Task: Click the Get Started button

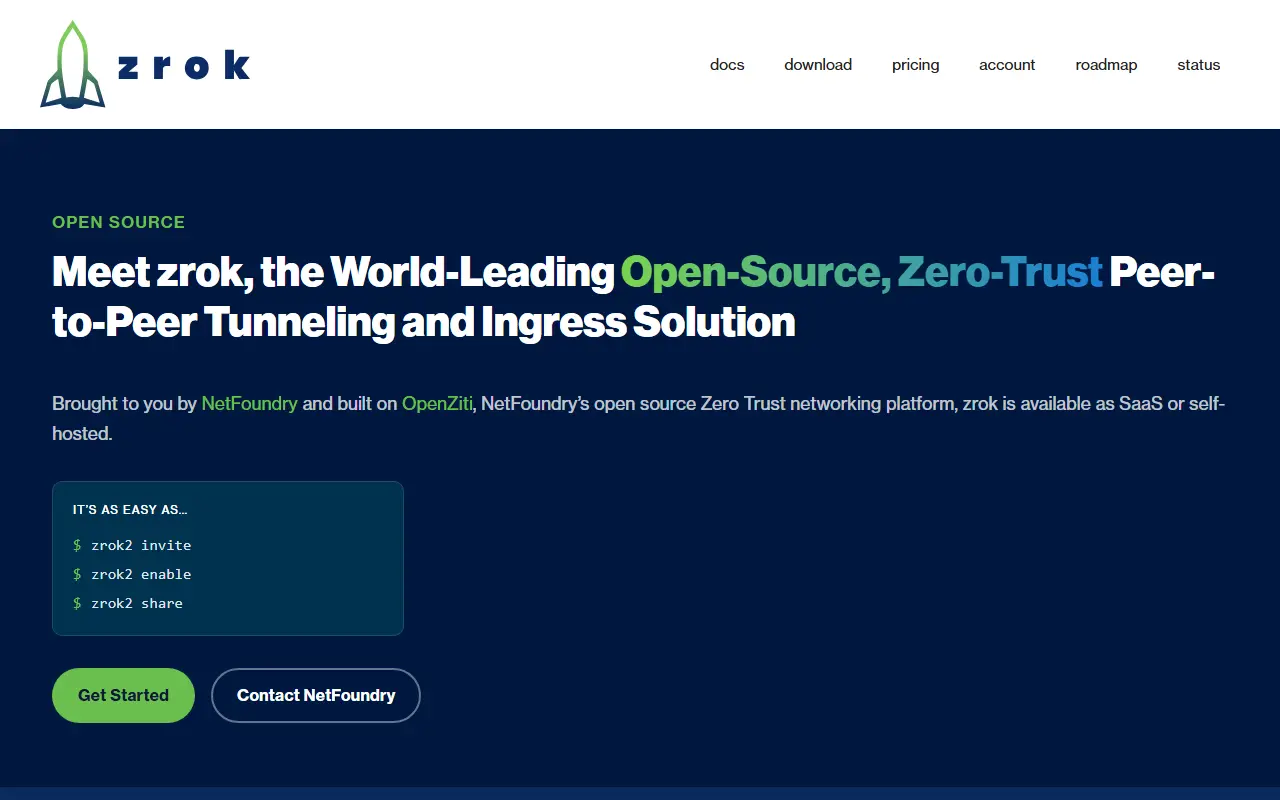Action: click(x=123, y=695)
